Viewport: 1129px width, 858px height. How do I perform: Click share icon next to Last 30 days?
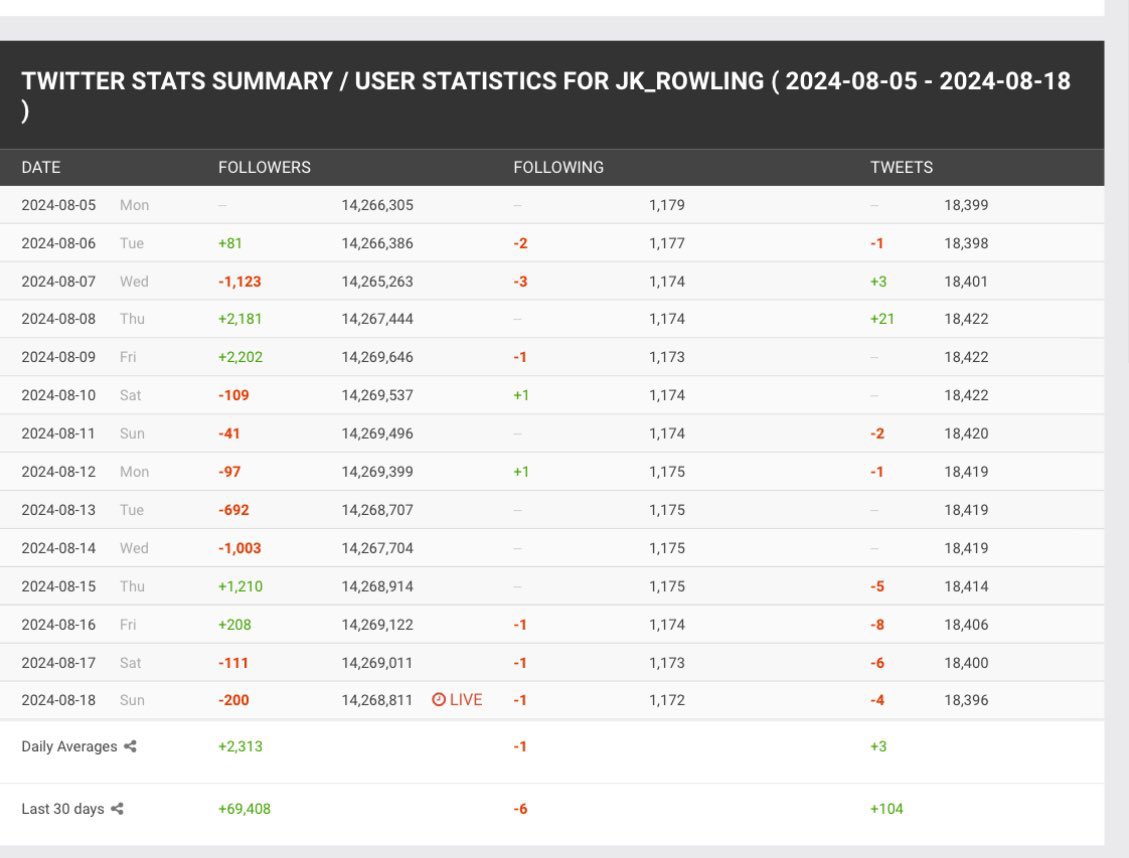[117, 809]
